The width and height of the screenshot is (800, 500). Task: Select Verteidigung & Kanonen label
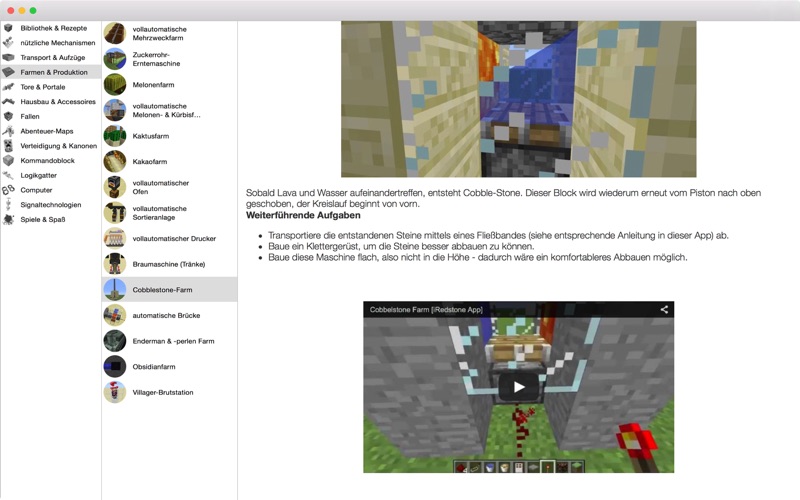coord(59,146)
